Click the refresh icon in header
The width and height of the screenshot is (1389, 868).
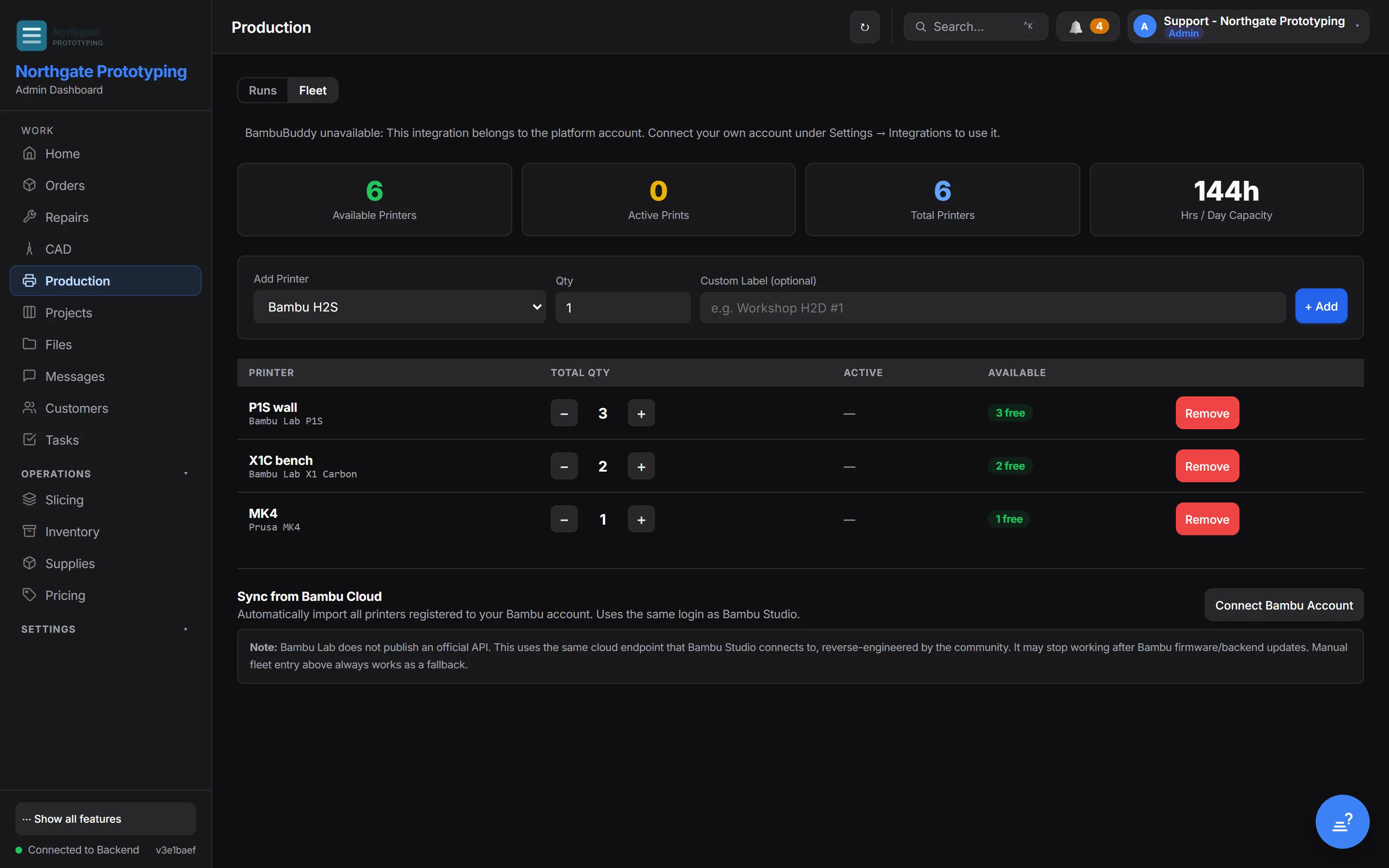tap(864, 27)
